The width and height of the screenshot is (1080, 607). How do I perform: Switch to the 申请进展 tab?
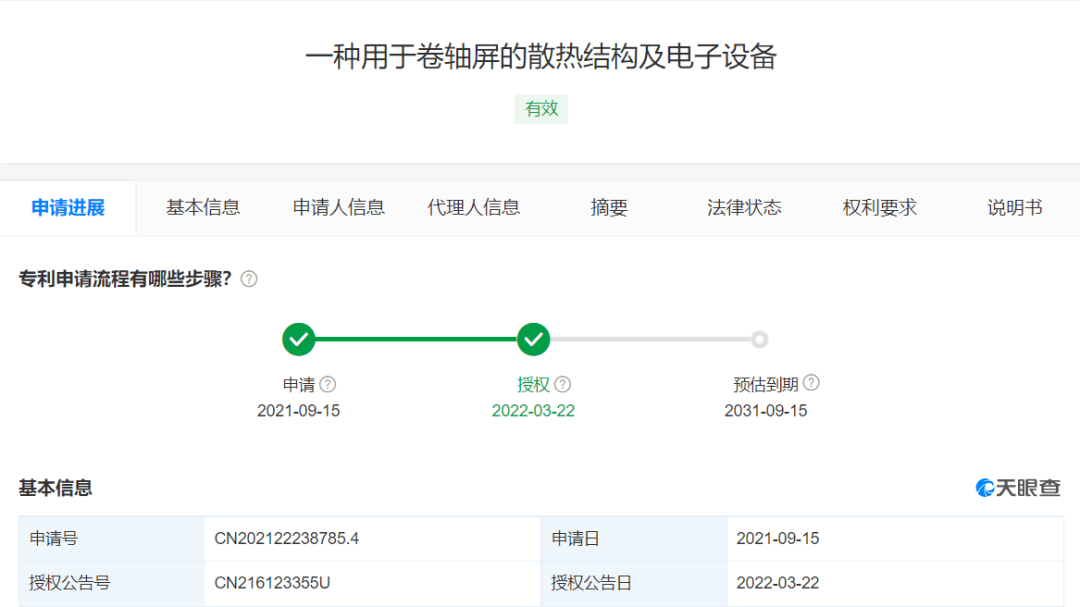coord(68,208)
